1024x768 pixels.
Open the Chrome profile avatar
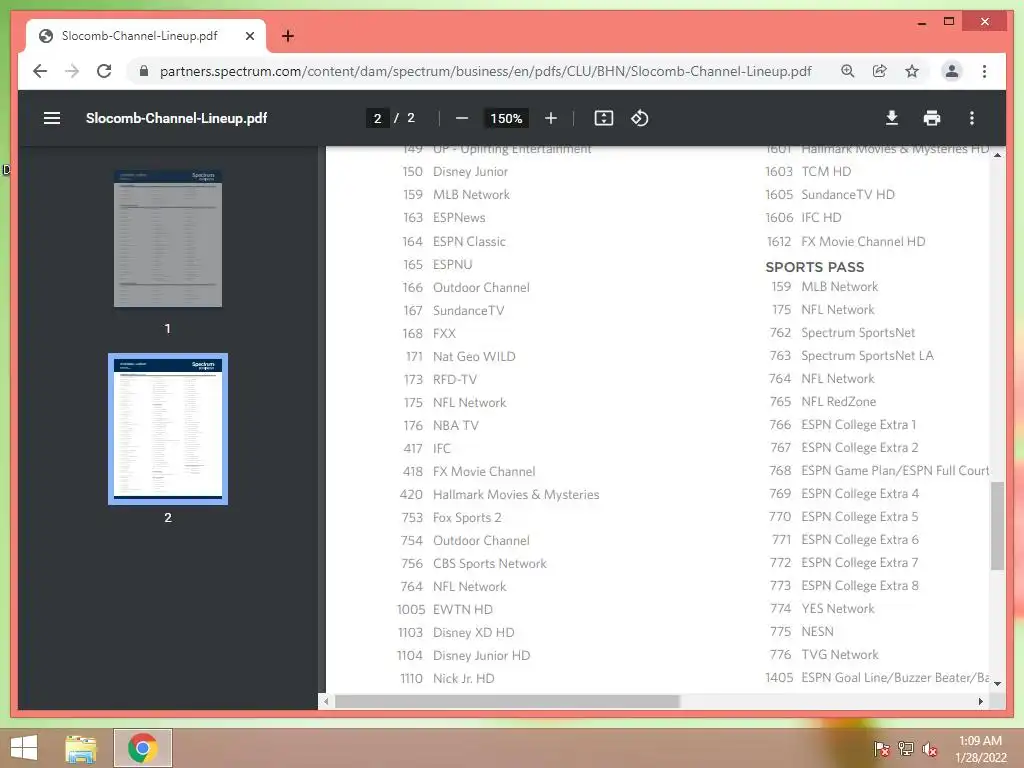tap(952, 71)
